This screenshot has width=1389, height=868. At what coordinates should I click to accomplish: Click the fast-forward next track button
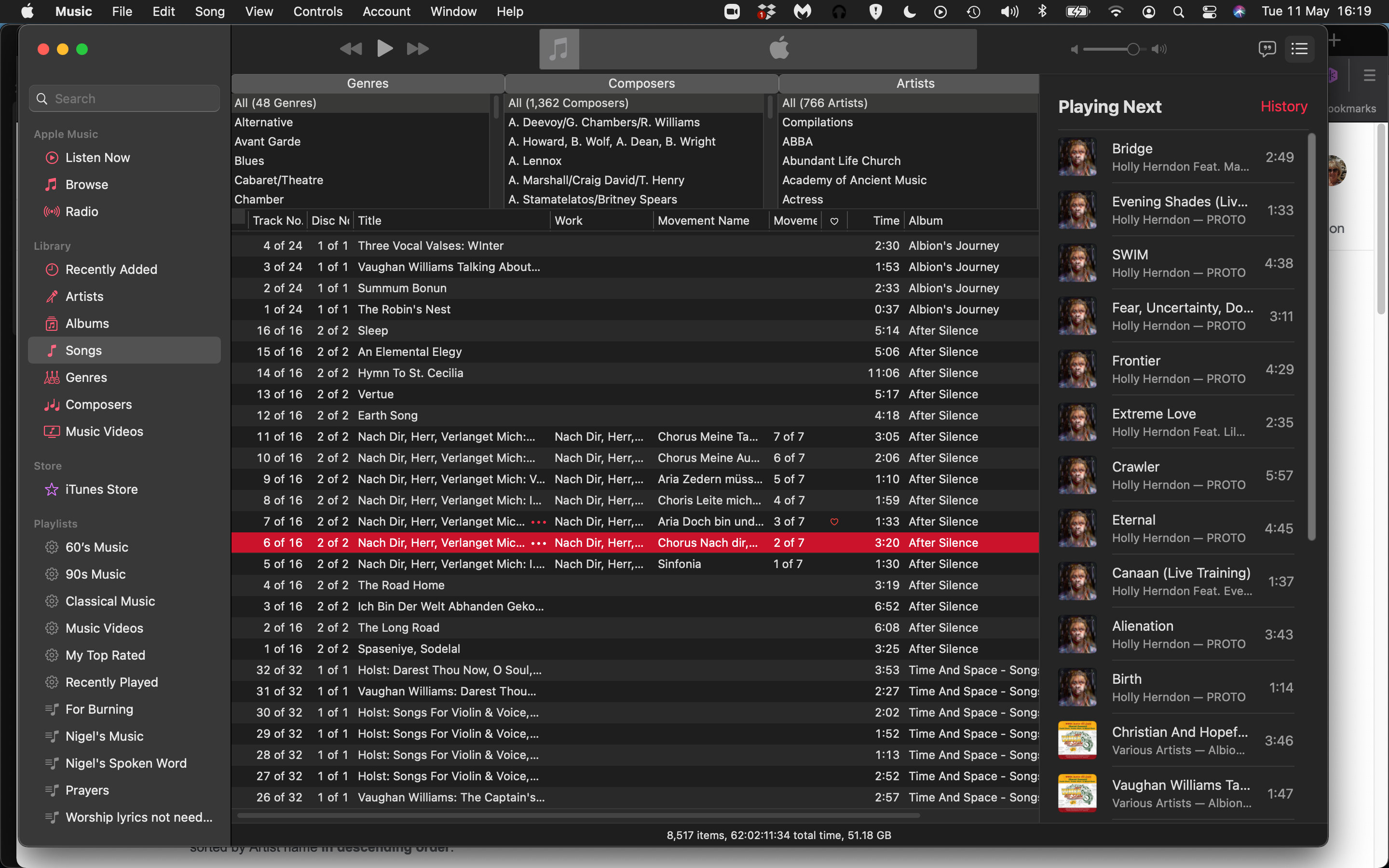pyautogui.click(x=417, y=49)
